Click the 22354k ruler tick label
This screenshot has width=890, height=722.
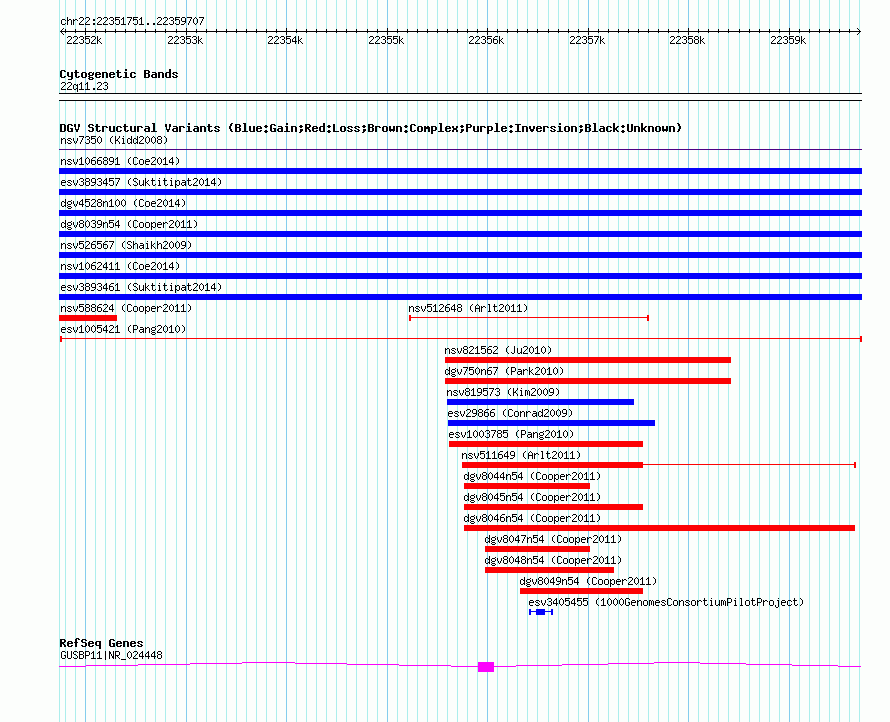coord(285,40)
